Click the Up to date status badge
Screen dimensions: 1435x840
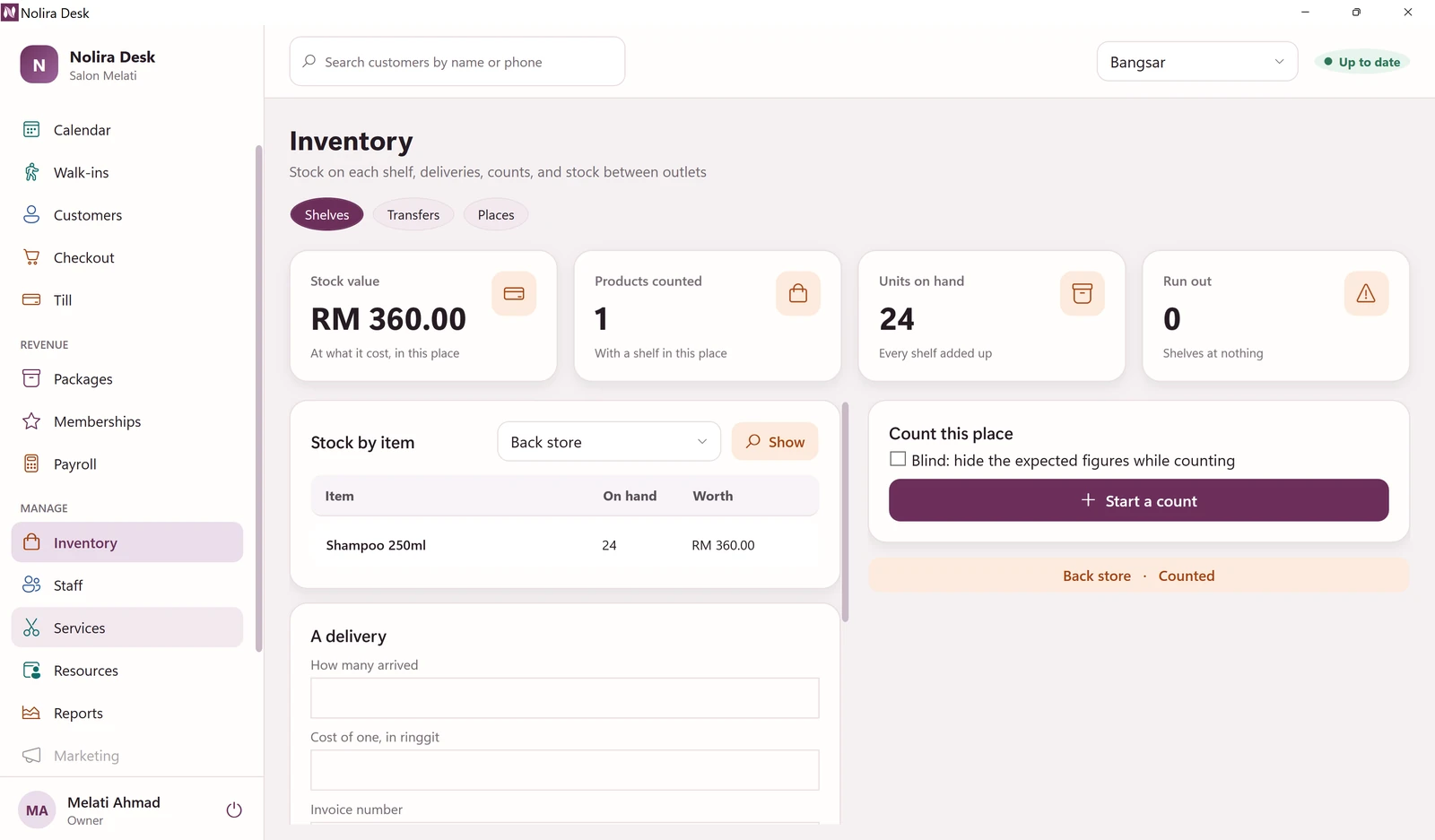[1362, 62]
